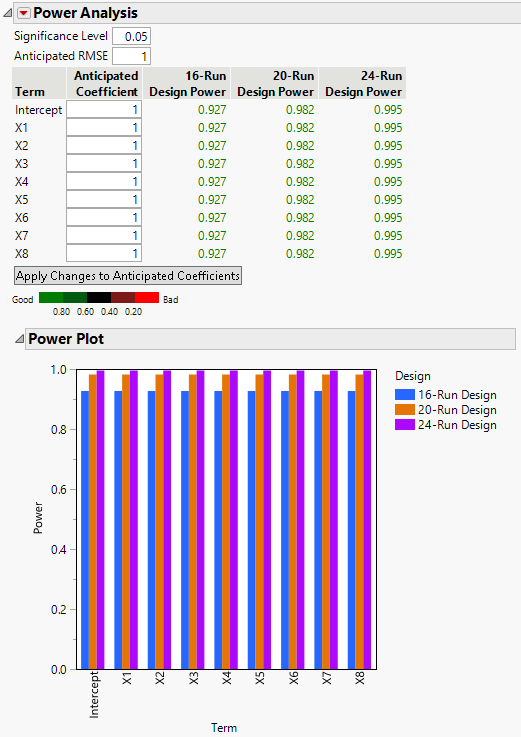Click the Intercept x-axis tick label
The height and width of the screenshot is (737, 521).
coord(94,695)
